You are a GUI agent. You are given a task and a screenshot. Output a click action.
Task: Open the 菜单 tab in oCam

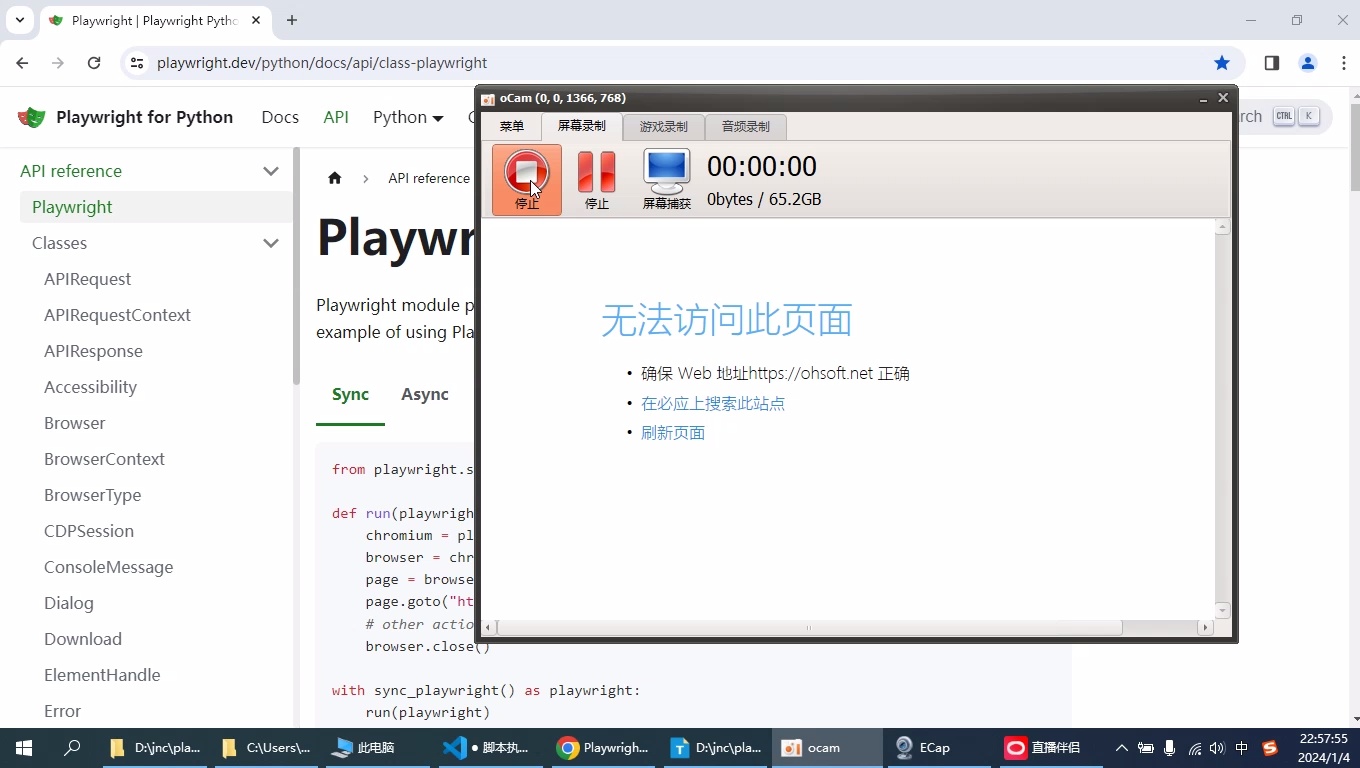[x=511, y=126]
